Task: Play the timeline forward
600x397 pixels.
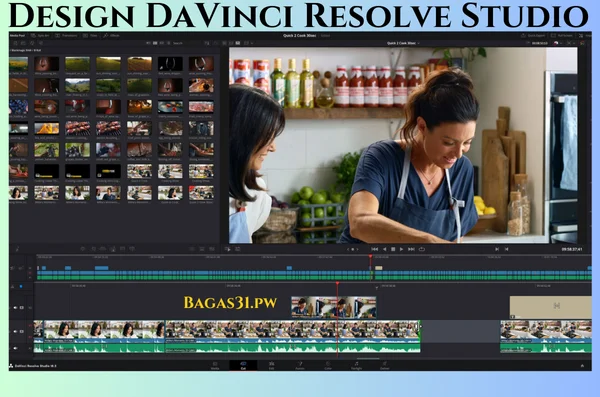Action: coord(401,249)
